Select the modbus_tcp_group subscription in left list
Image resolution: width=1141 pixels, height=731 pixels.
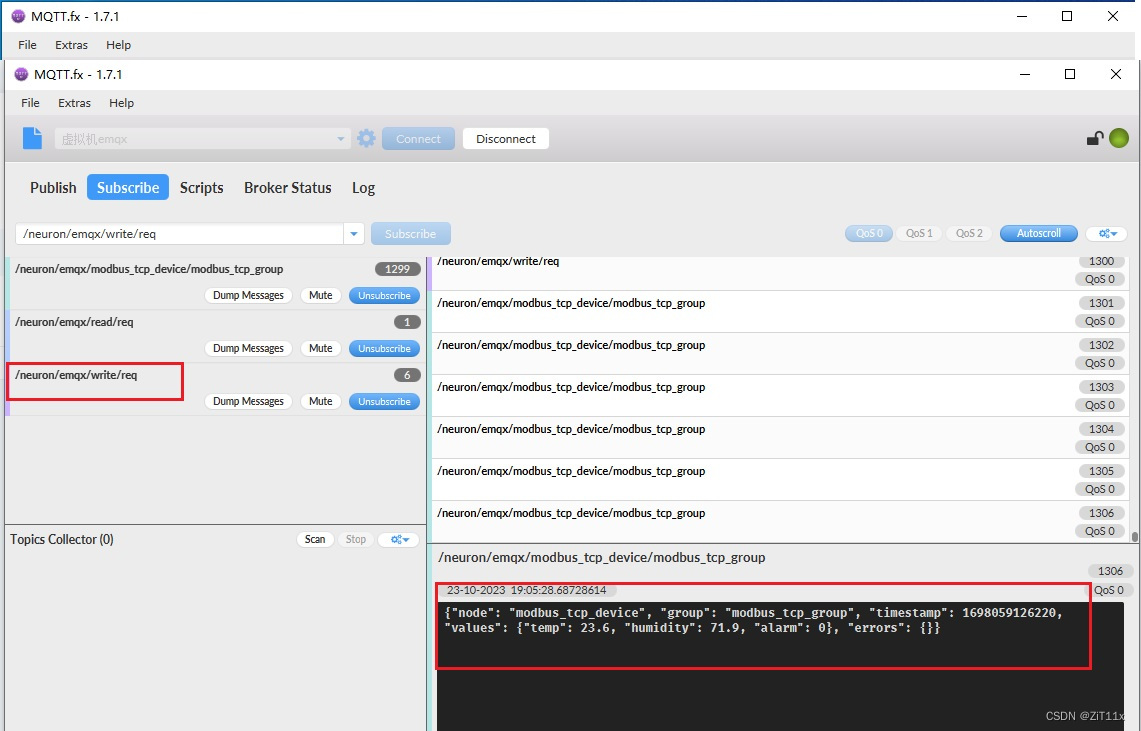point(215,284)
